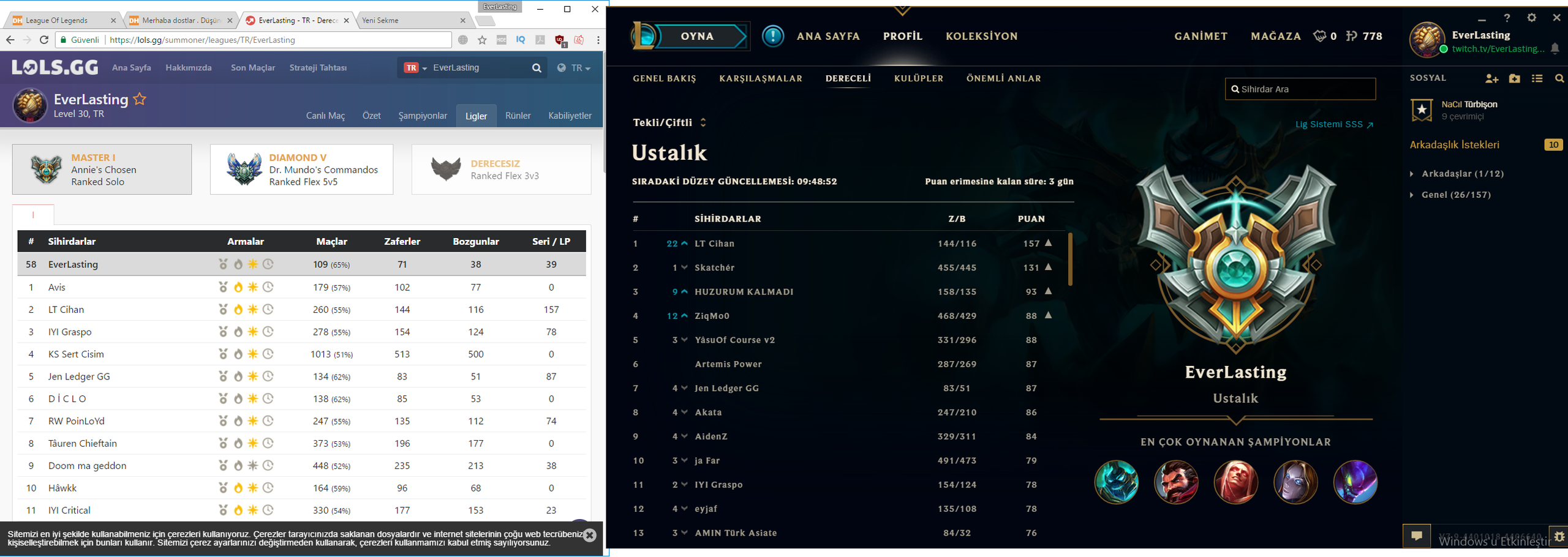Open the HIDE extension icon in Chrome
Screen dimensions: 1568x557
pos(502,40)
